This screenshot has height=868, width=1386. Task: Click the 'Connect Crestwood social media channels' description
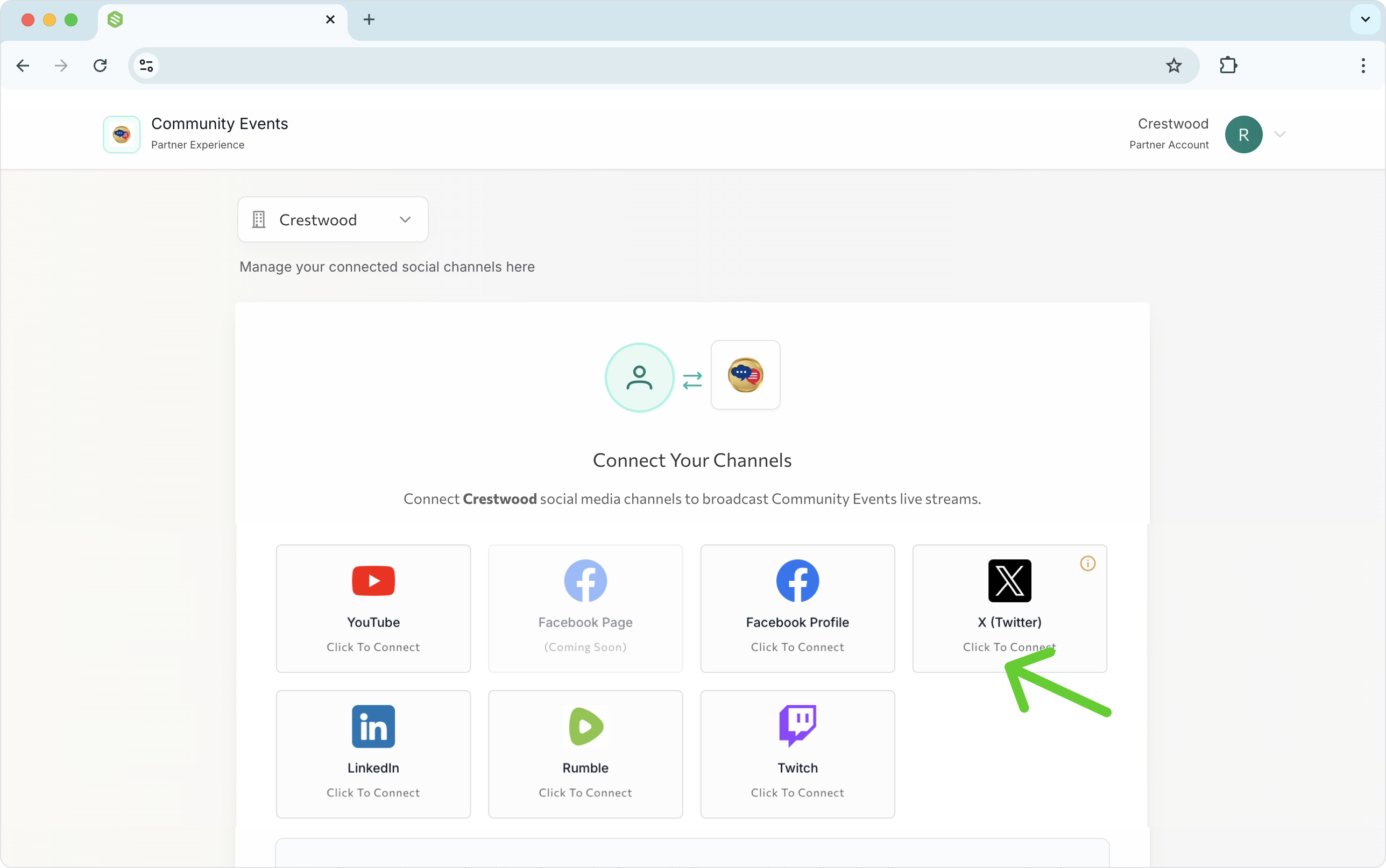[x=692, y=499]
